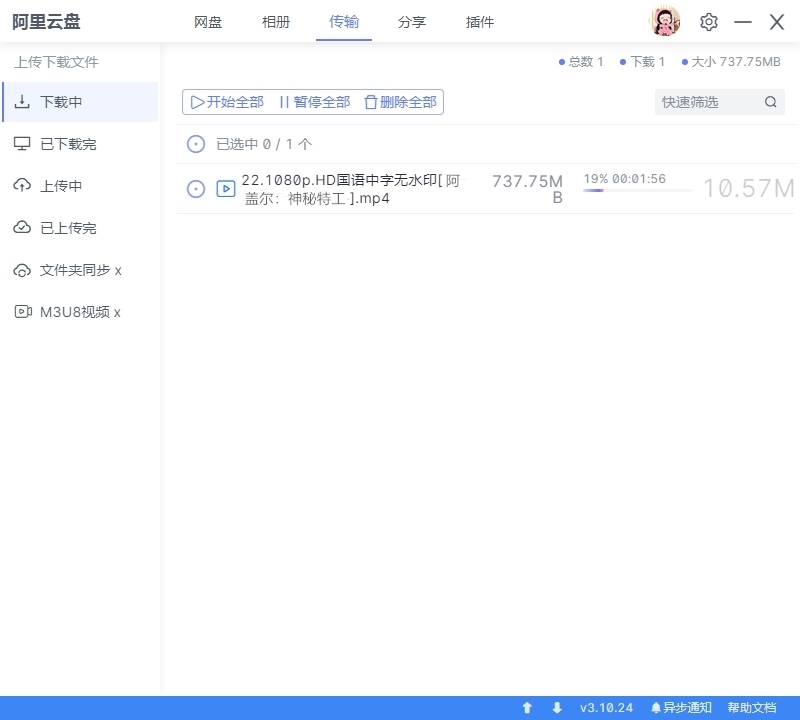Click the upload arrow in status bar
This screenshot has height=720, width=800.
tap(527, 708)
